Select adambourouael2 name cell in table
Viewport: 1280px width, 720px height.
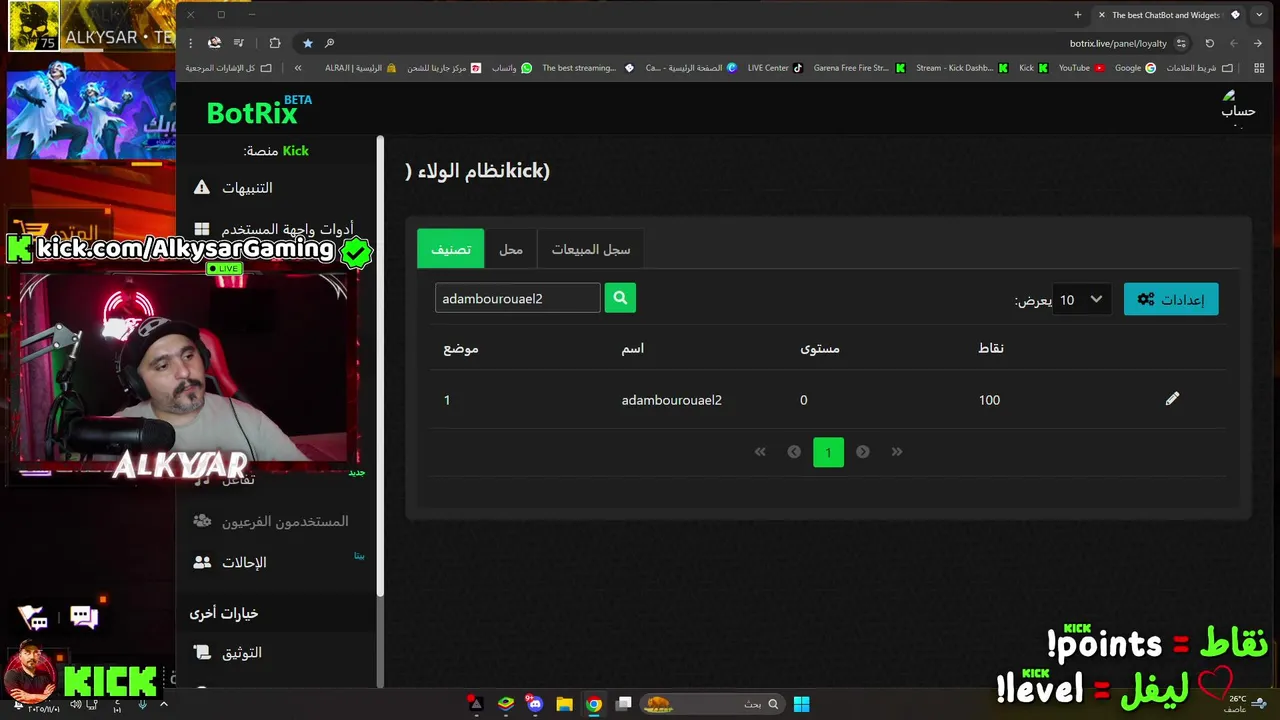click(x=672, y=400)
